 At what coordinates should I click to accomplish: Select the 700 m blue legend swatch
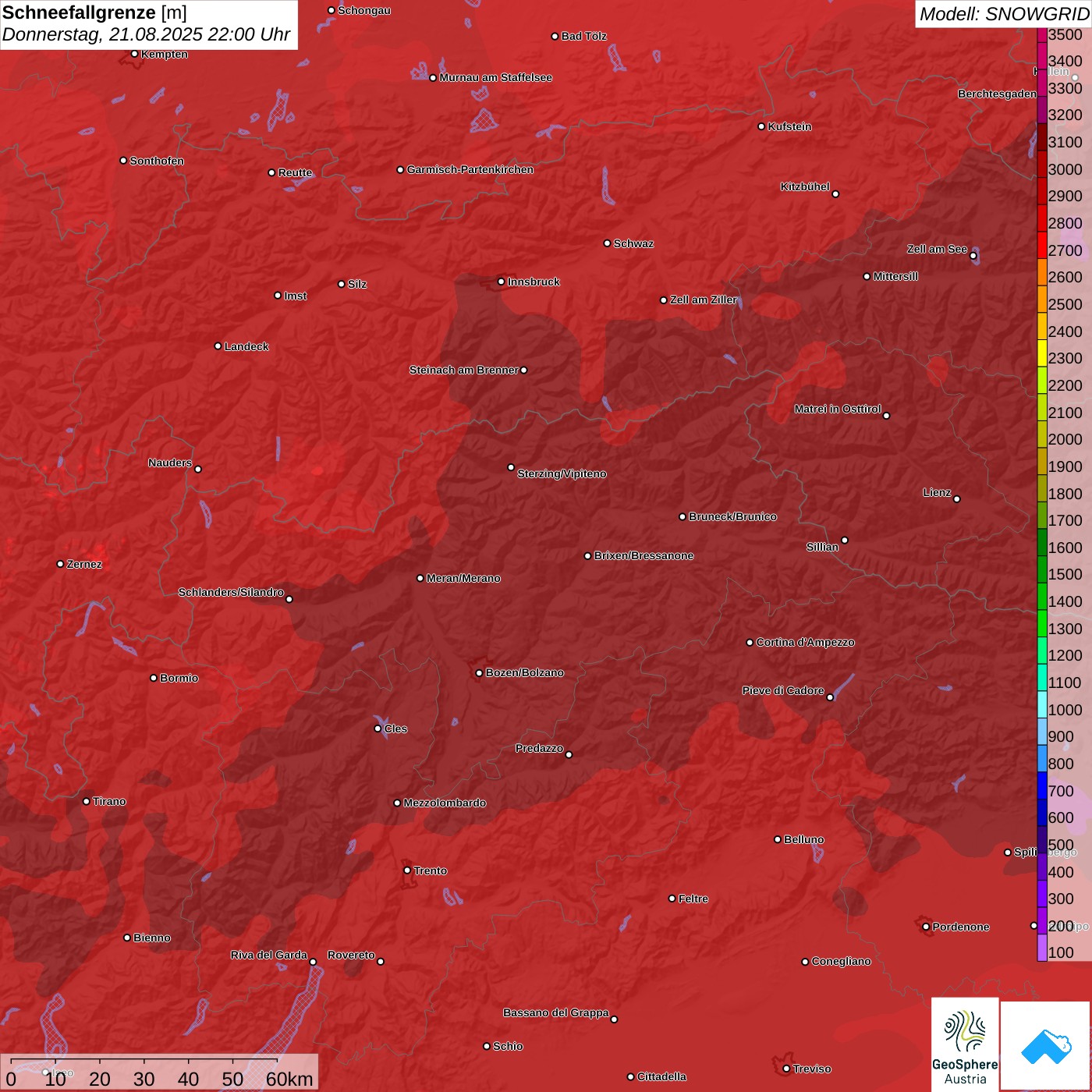(1041, 786)
